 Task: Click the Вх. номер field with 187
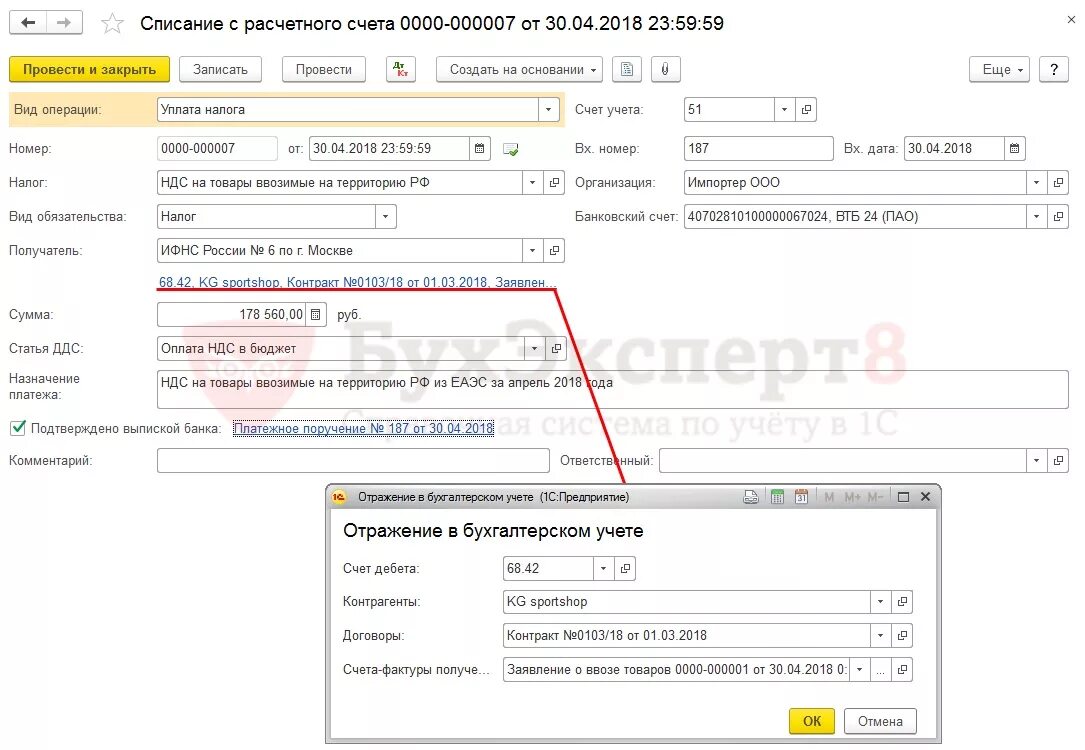coord(758,148)
